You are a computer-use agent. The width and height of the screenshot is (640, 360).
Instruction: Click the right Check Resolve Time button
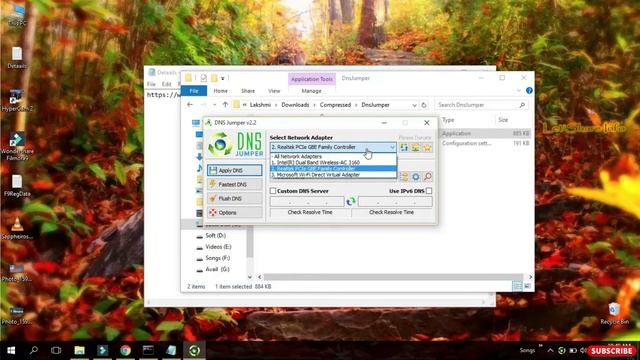coord(391,212)
